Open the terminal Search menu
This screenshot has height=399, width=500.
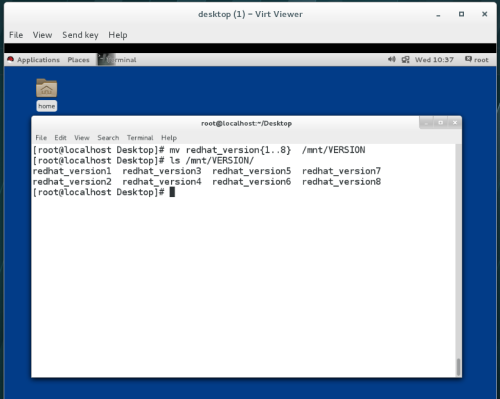[x=108, y=138]
